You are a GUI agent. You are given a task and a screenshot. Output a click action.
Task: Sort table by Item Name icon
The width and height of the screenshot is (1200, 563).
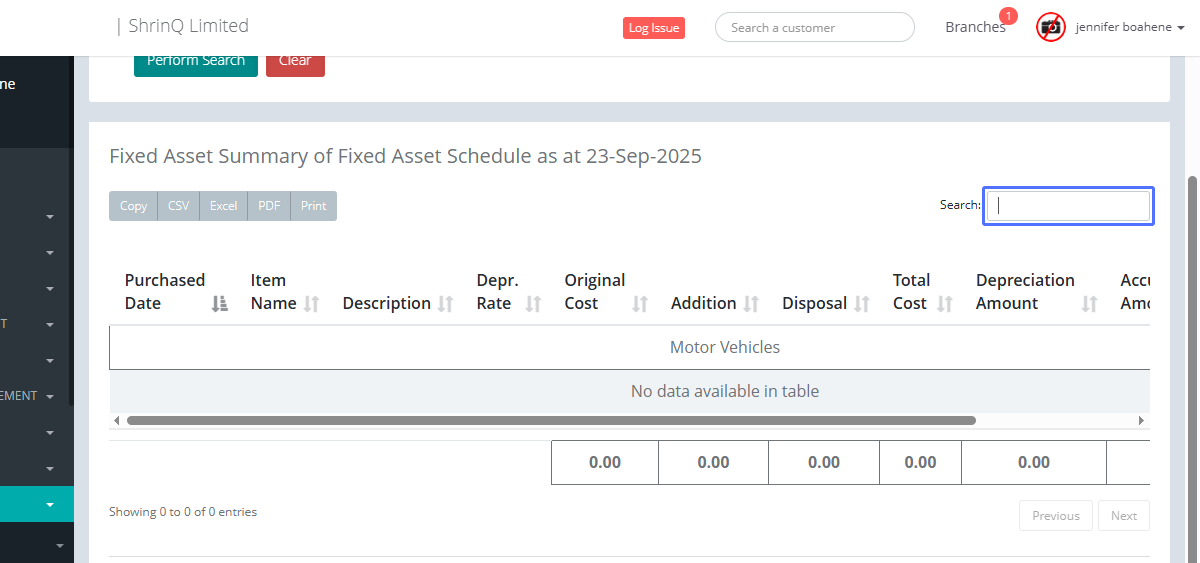(x=312, y=304)
